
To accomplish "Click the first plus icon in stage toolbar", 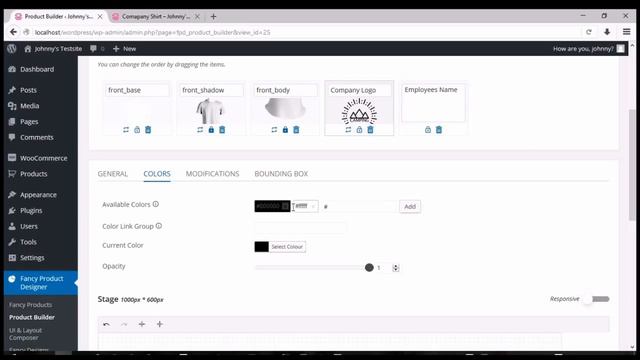I will tap(142, 324).
